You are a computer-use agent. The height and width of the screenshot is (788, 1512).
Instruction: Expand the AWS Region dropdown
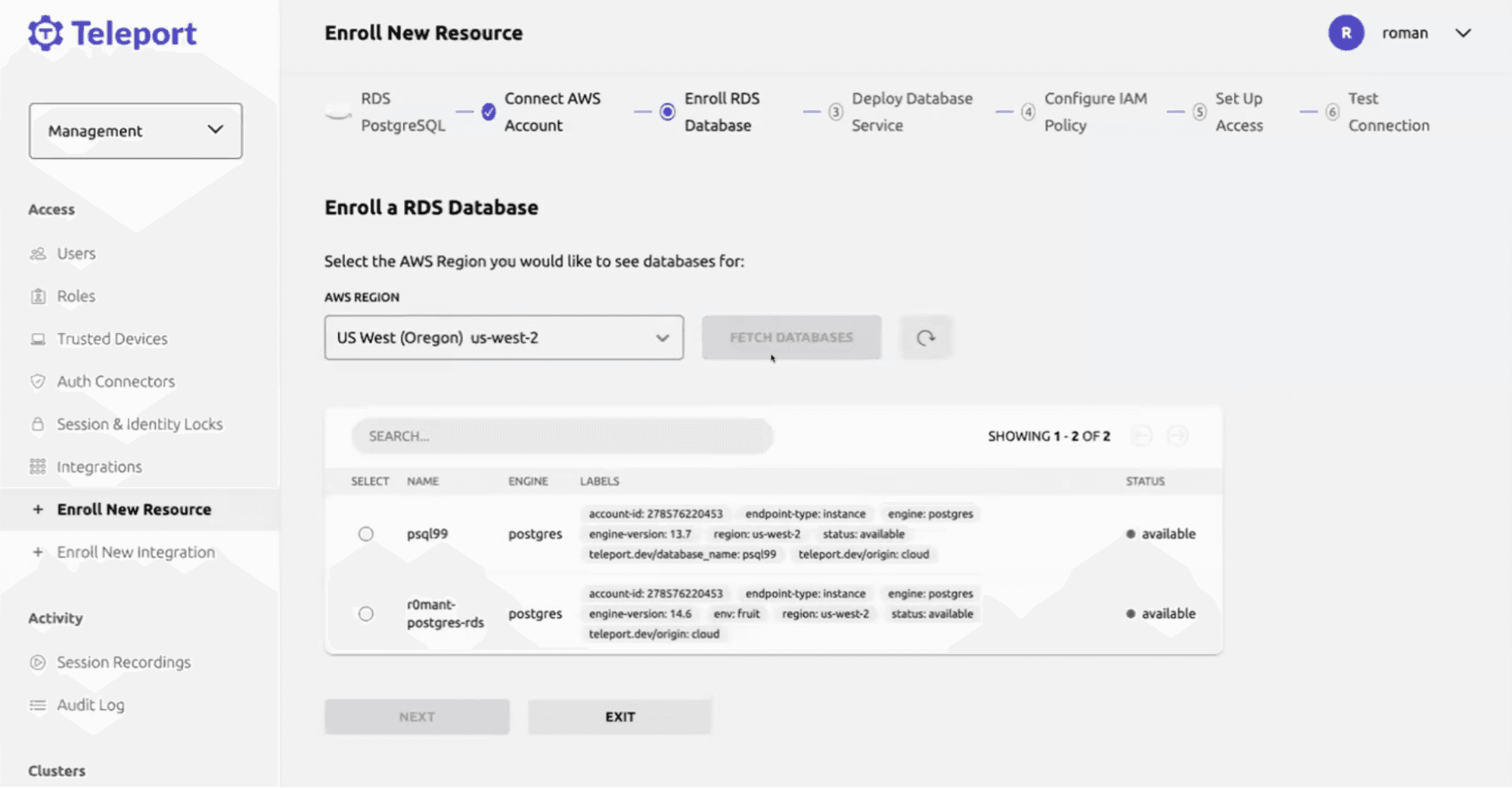[504, 338]
